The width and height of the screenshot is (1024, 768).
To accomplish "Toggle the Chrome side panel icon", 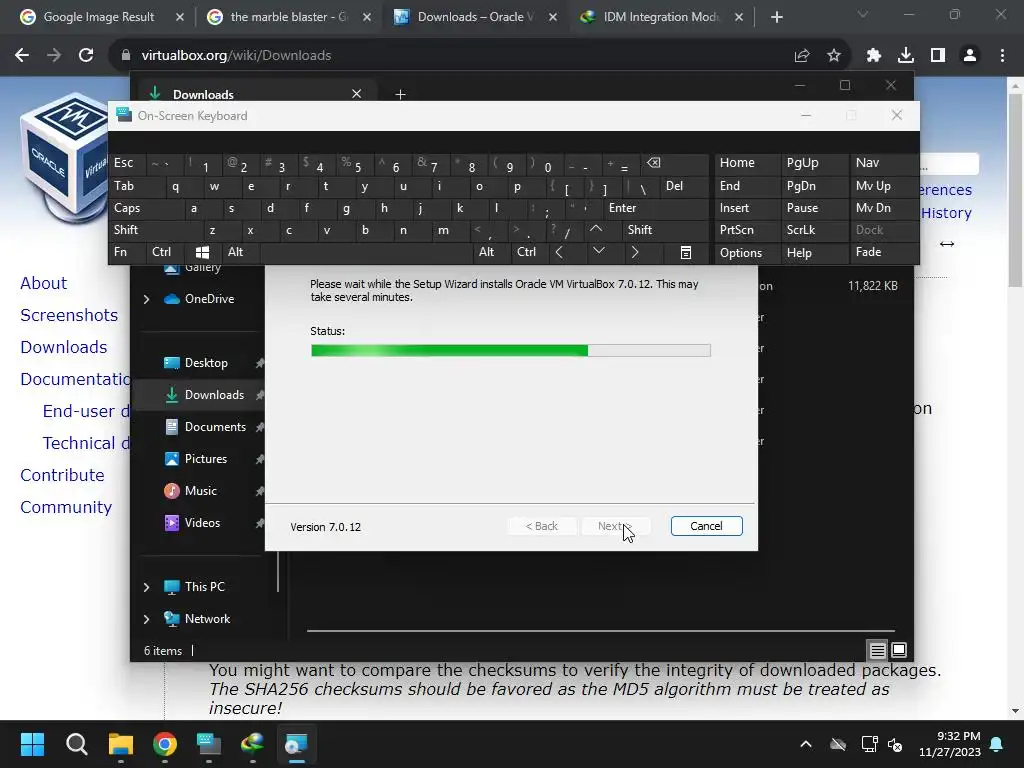I will click(938, 56).
